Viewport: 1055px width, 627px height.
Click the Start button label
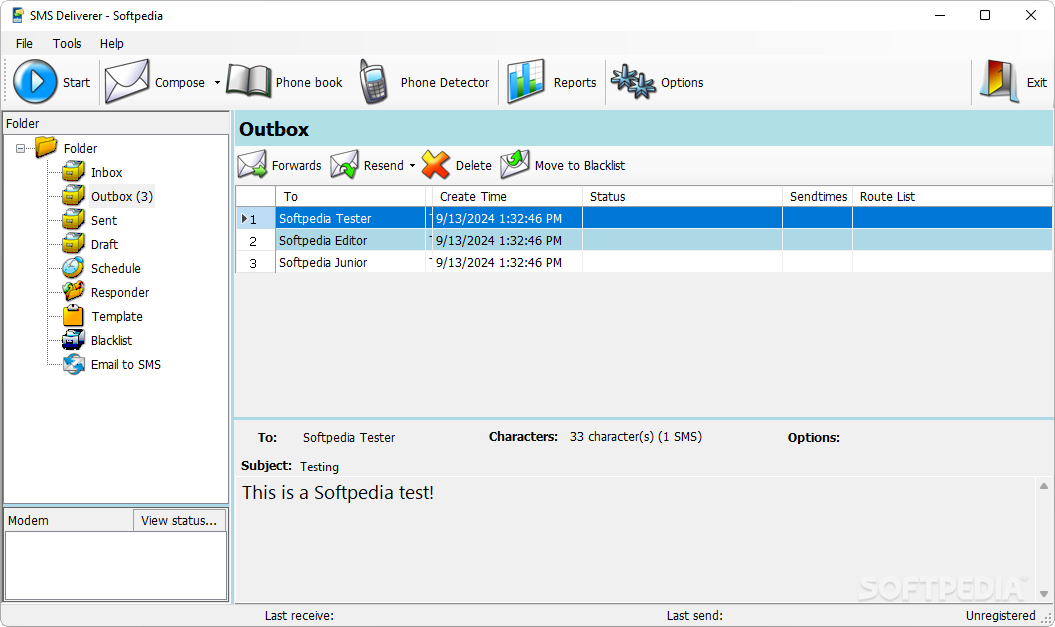(76, 83)
